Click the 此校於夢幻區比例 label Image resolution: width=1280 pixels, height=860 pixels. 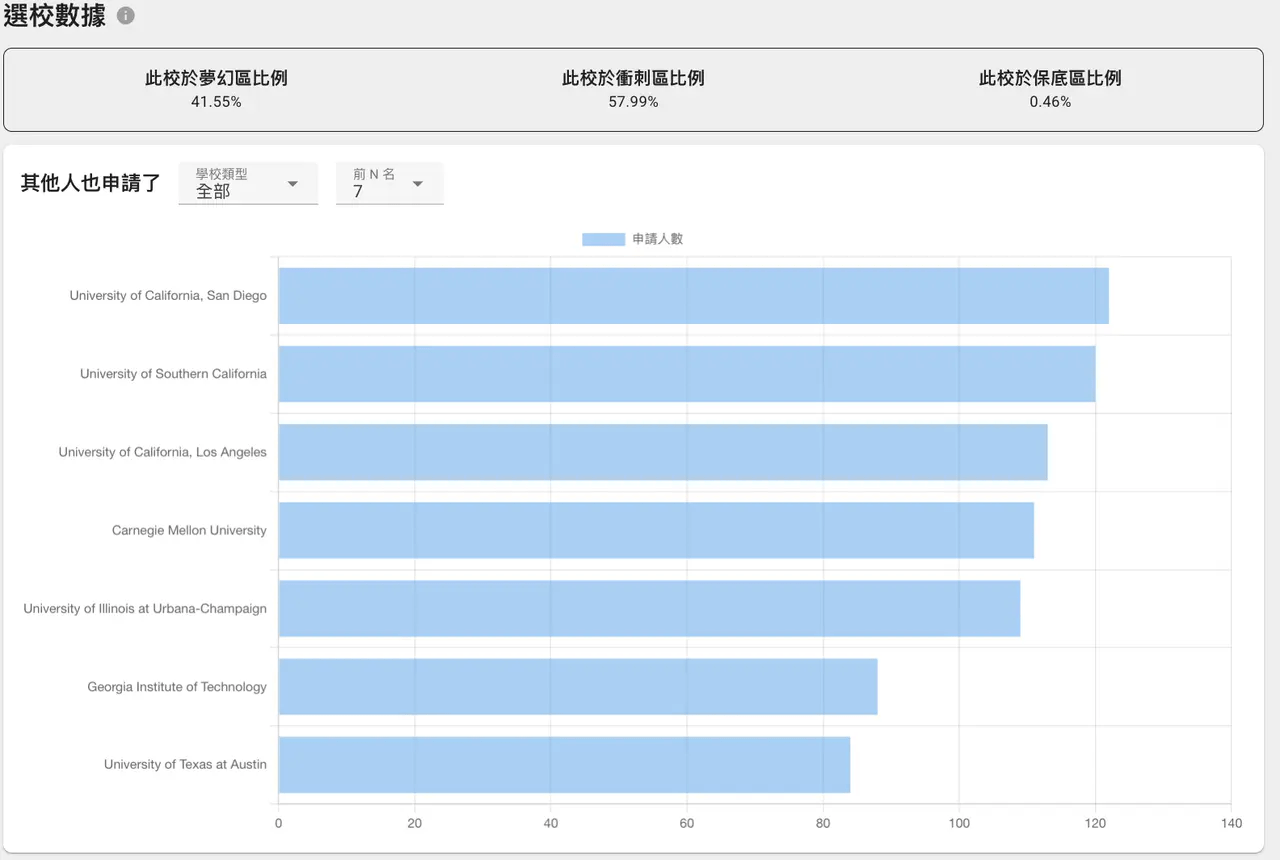coord(216,78)
